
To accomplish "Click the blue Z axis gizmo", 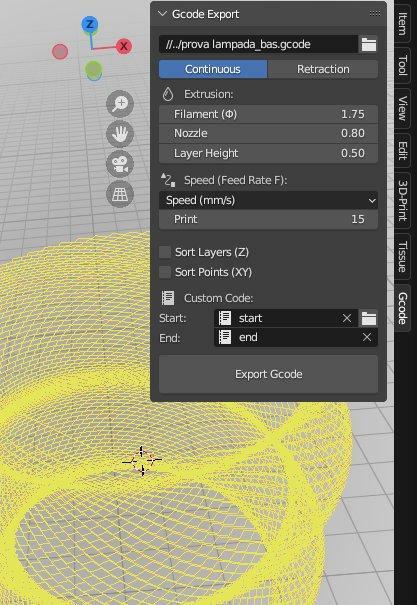I will tap(89, 25).
